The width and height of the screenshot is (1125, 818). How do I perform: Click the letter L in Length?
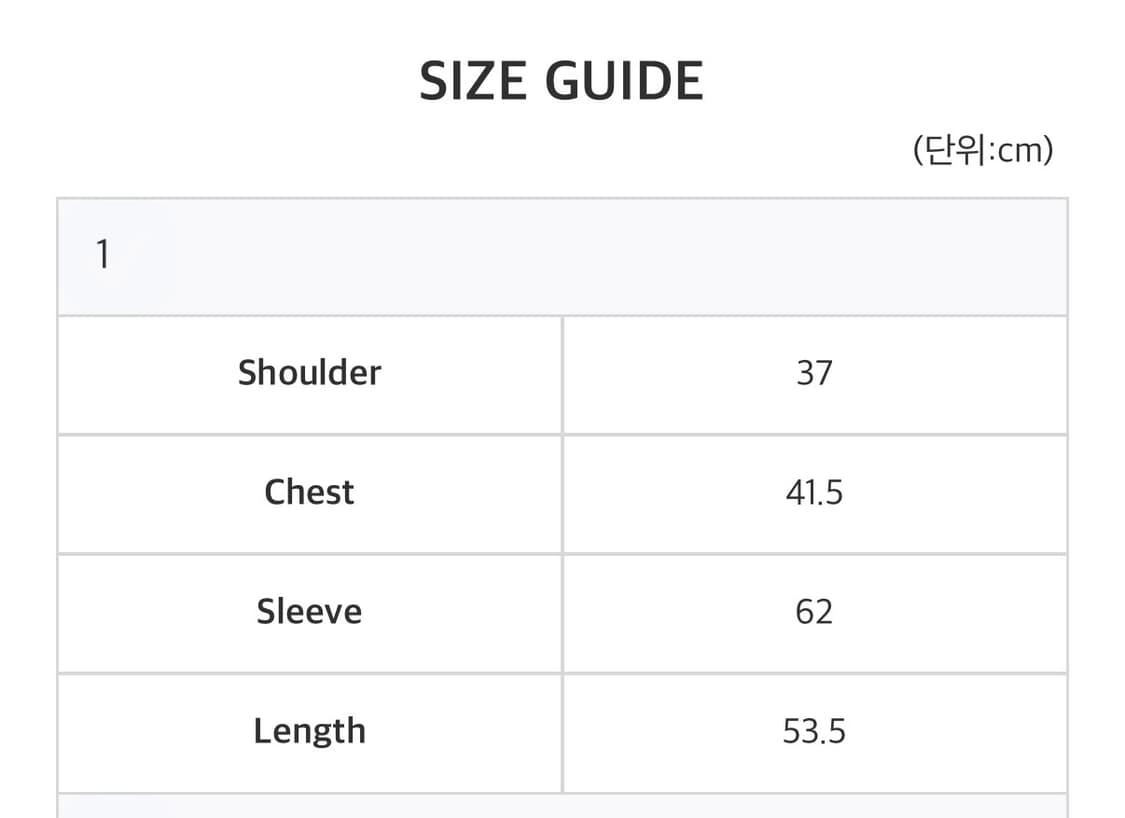pos(262,731)
